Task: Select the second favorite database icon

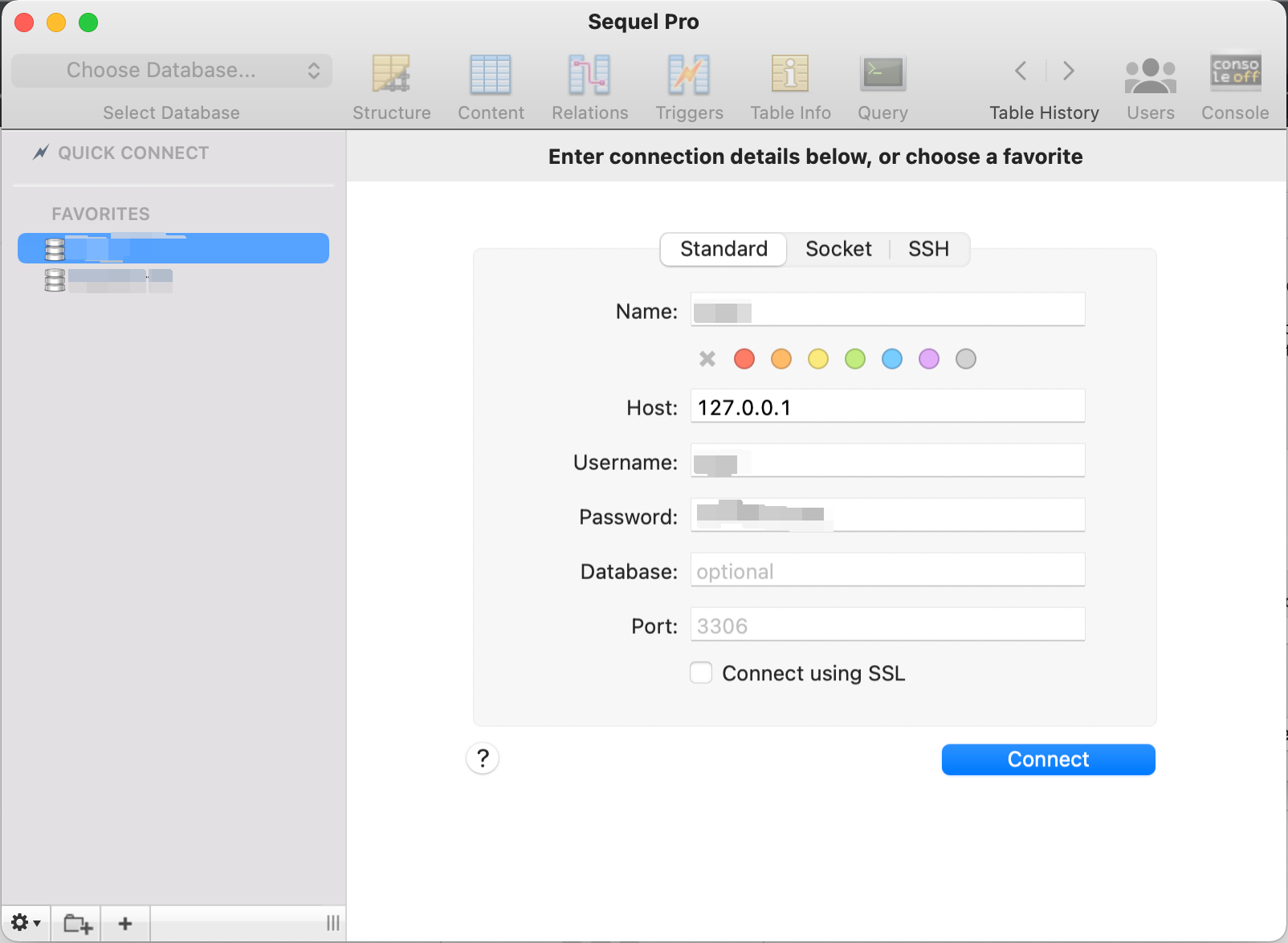Action: (x=55, y=280)
